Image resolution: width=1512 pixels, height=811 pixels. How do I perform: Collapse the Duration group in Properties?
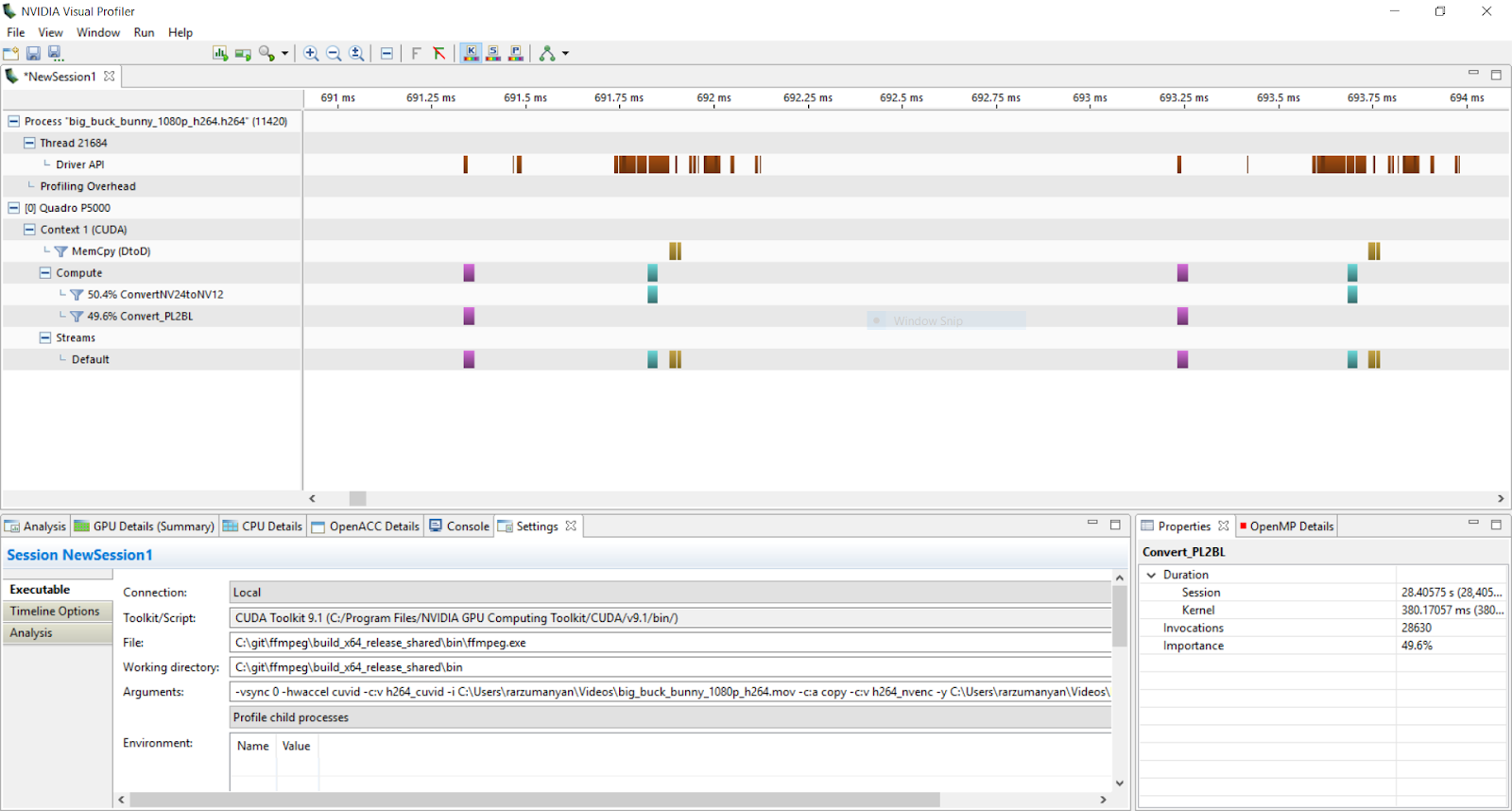point(1151,575)
